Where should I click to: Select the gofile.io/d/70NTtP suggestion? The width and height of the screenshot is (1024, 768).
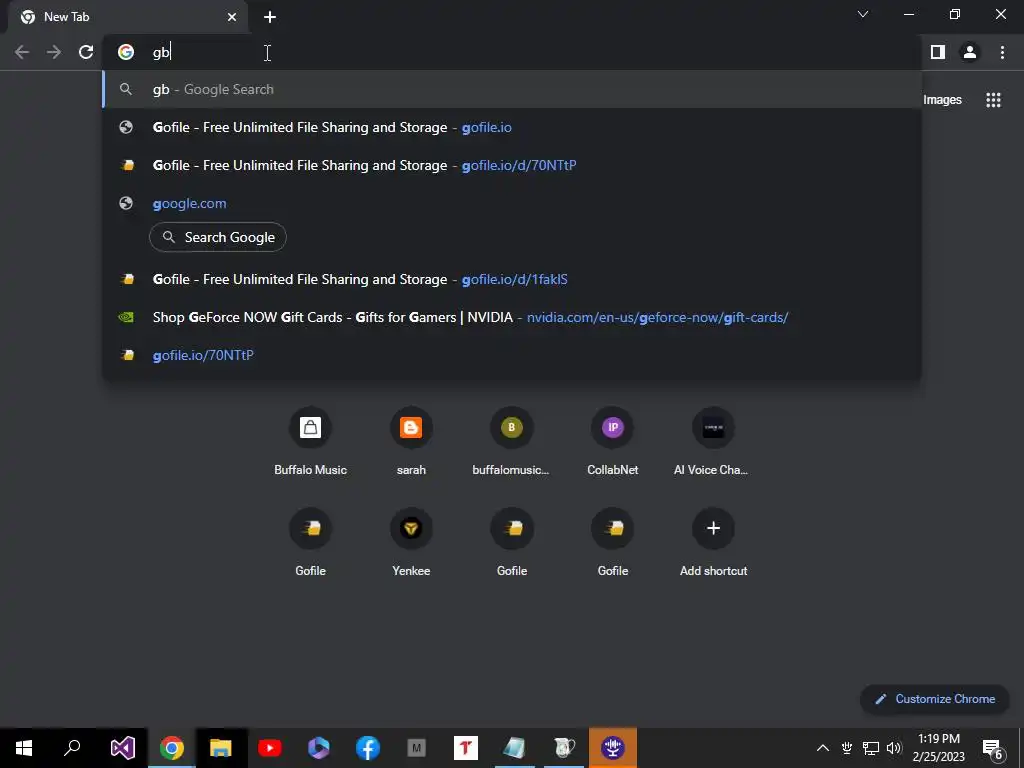(512, 165)
